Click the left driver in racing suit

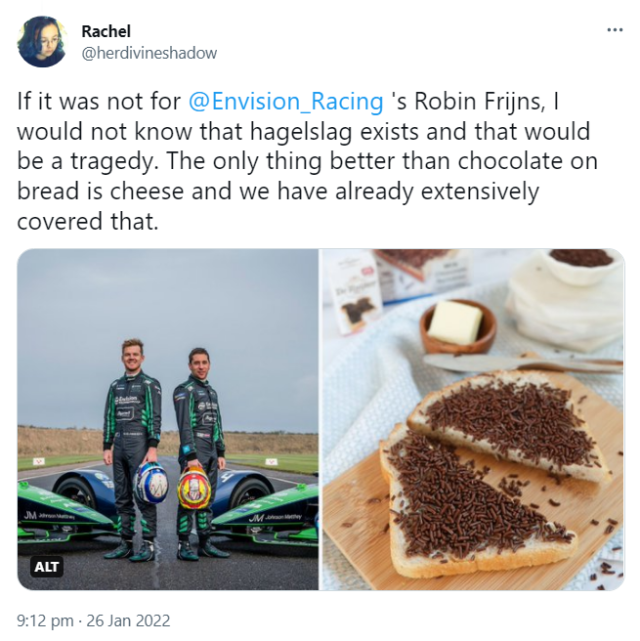click(132, 449)
